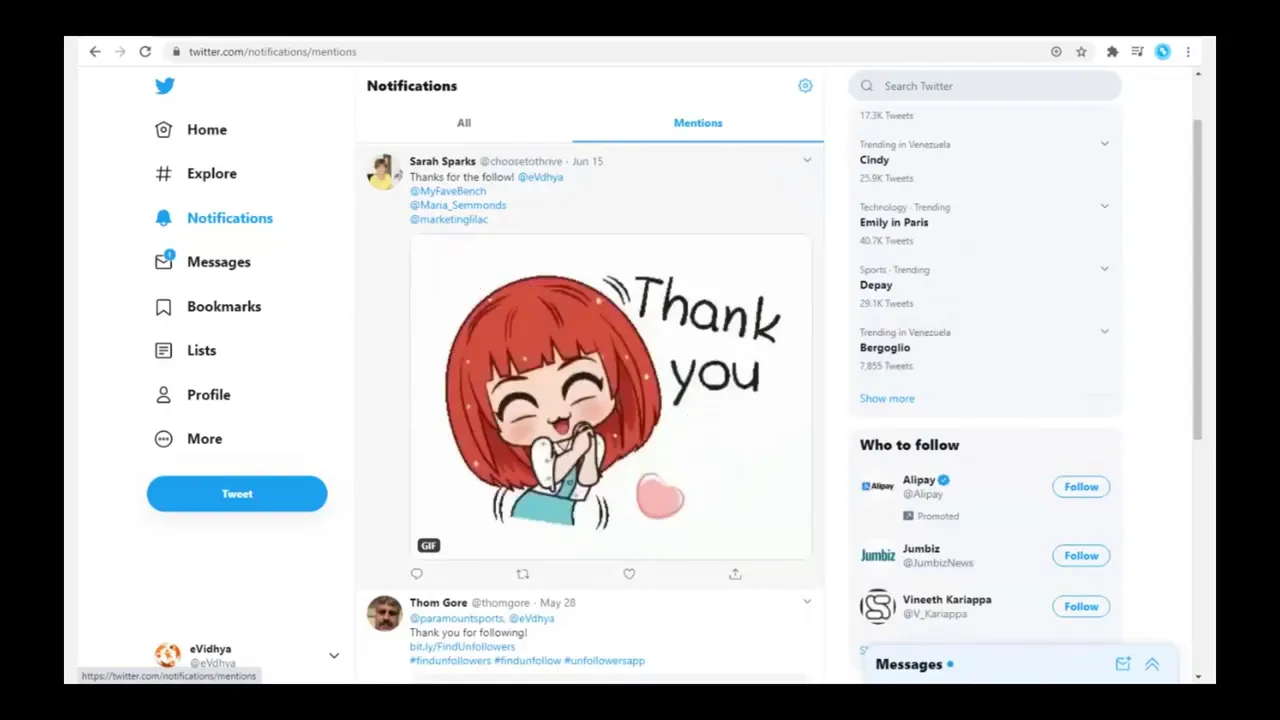Click the #findunfollowers hashtag
The image size is (1280, 720).
450,661
